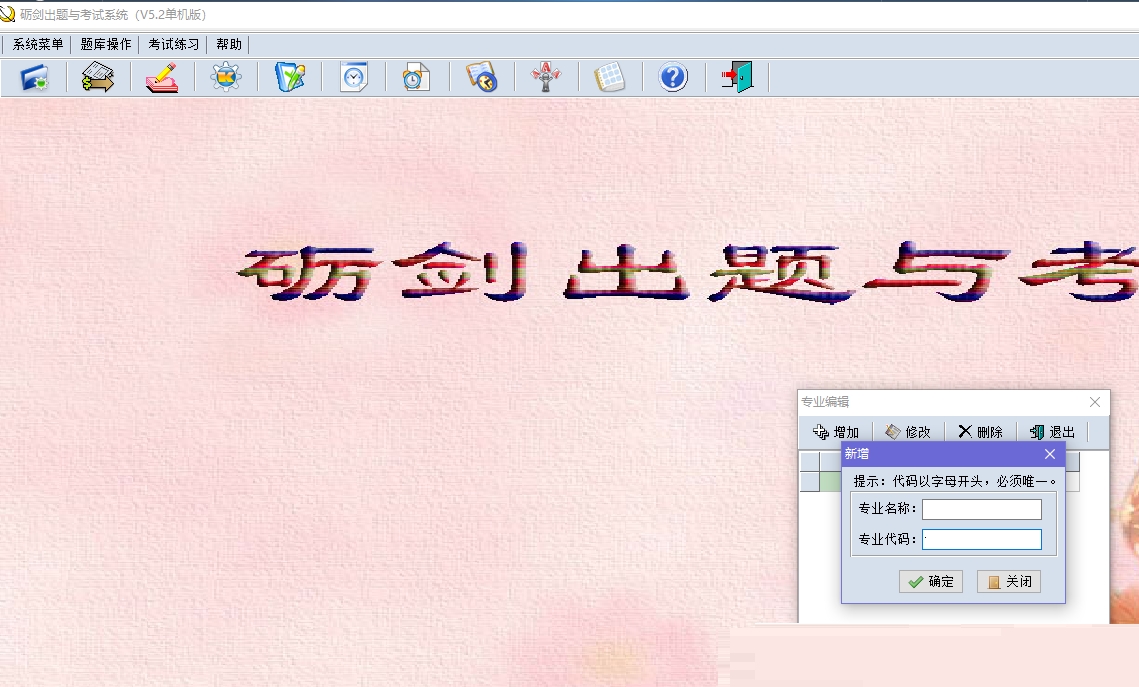
Task: Click the blue folder toolbar icon
Action: (35, 77)
